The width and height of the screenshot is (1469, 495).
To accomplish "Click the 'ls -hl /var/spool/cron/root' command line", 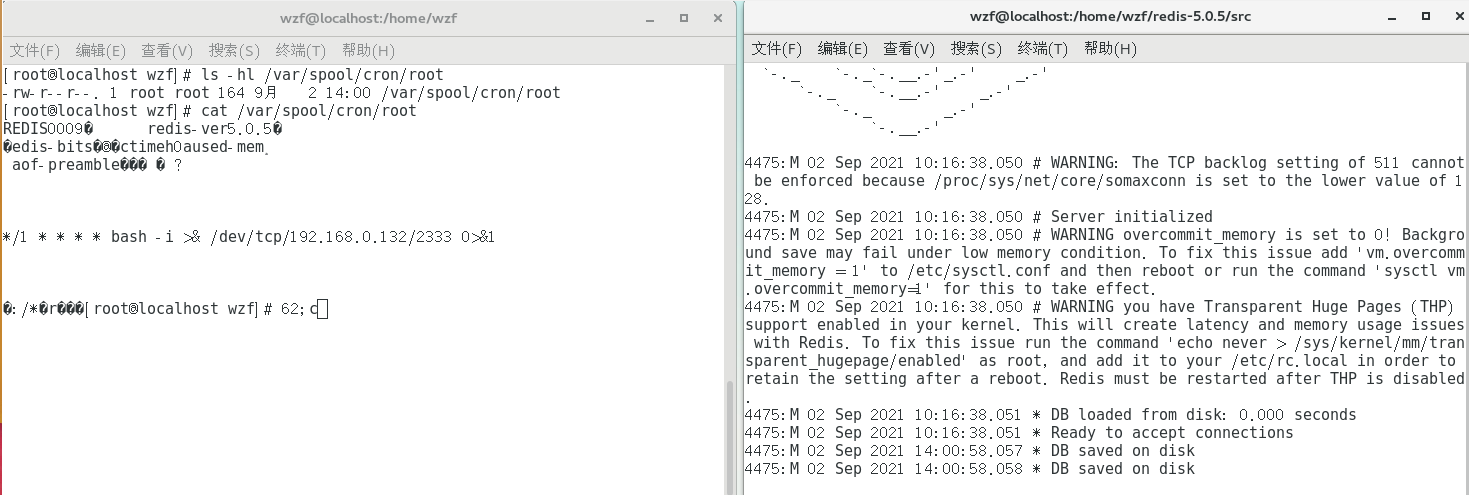I will coord(223,75).
